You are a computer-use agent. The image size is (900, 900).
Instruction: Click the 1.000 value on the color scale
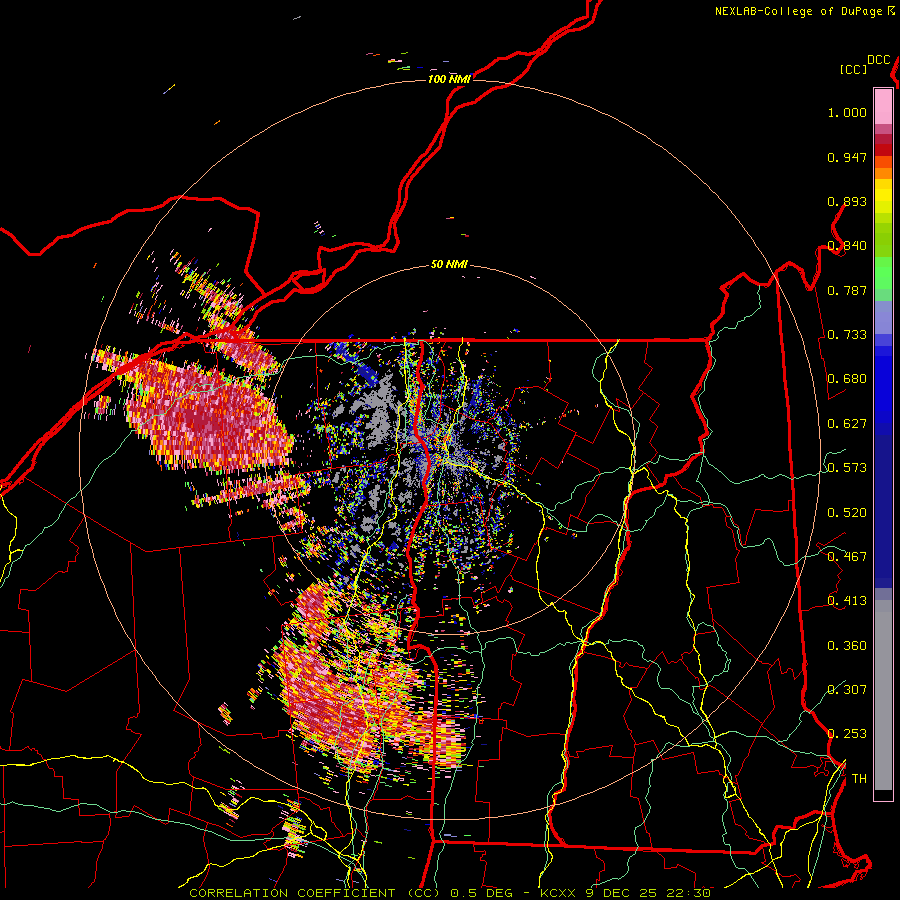[847, 112]
